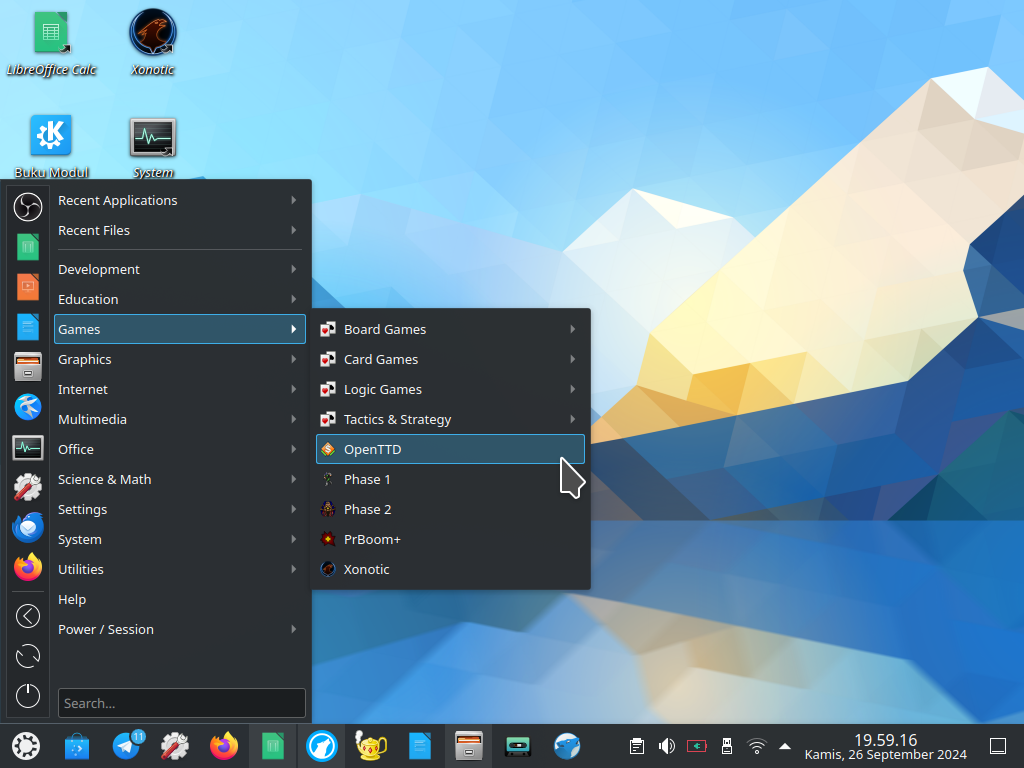Open volume control tray icon
The width and height of the screenshot is (1024, 768).
click(667, 746)
